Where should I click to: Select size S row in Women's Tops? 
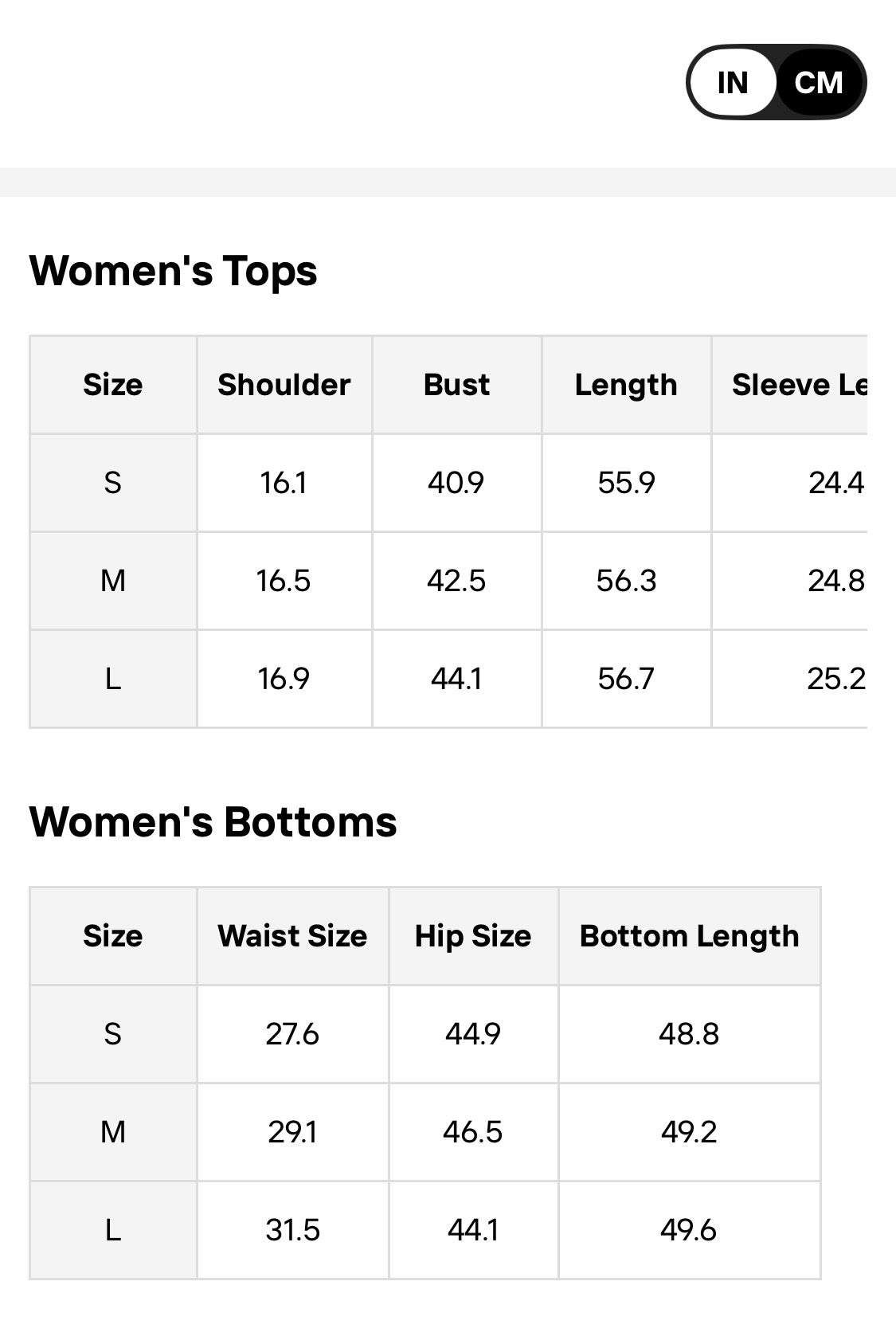448,483
